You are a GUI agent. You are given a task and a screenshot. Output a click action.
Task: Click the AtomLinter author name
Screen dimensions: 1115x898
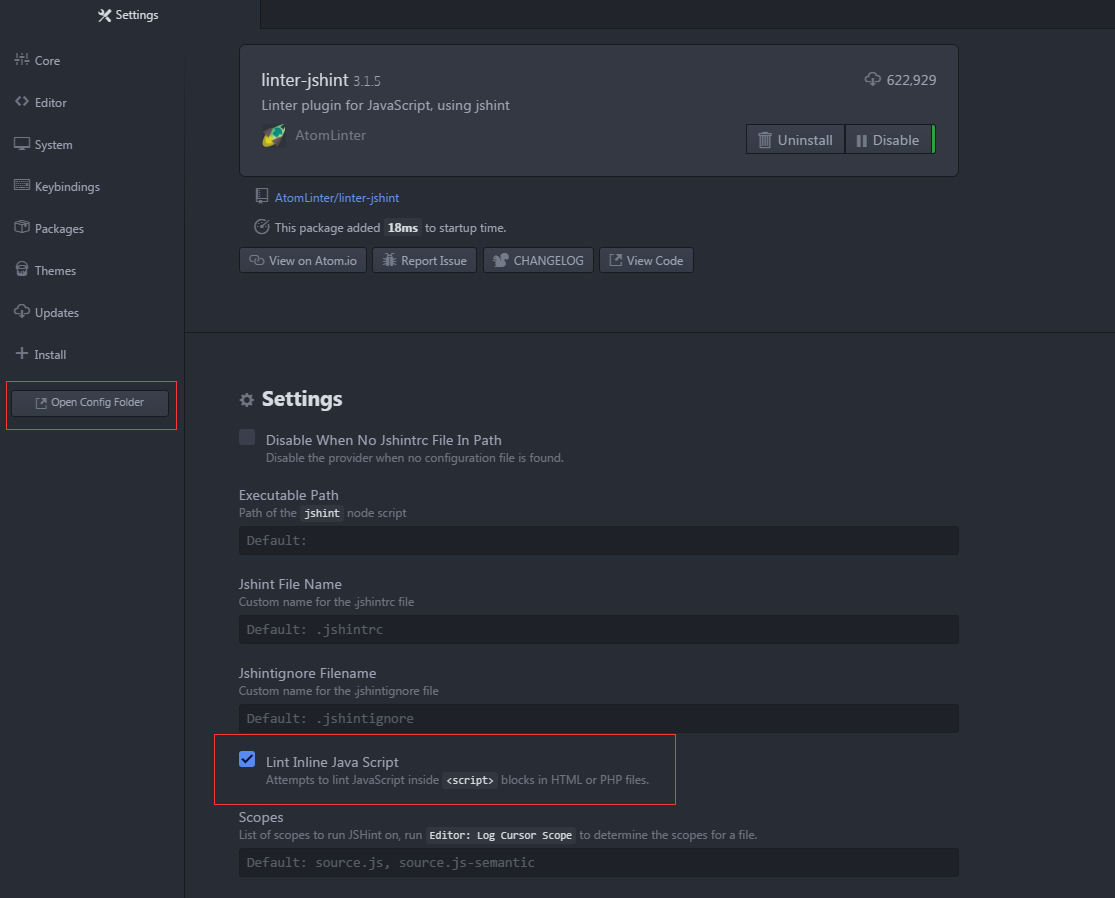click(331, 135)
